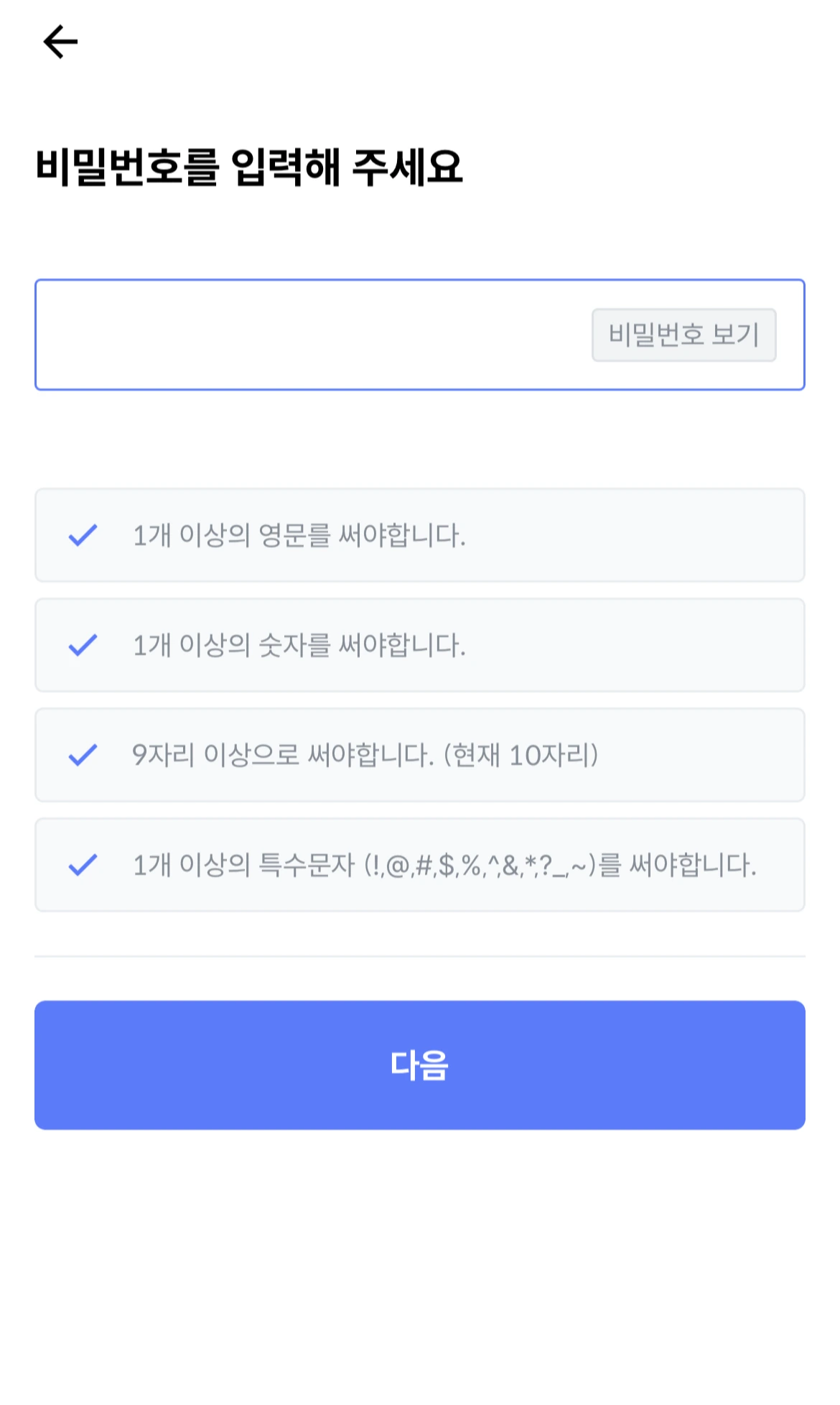840x1405 pixels.
Task: Click the '9자리 이상으로 써야합니다.' rule text
Action: point(283,755)
